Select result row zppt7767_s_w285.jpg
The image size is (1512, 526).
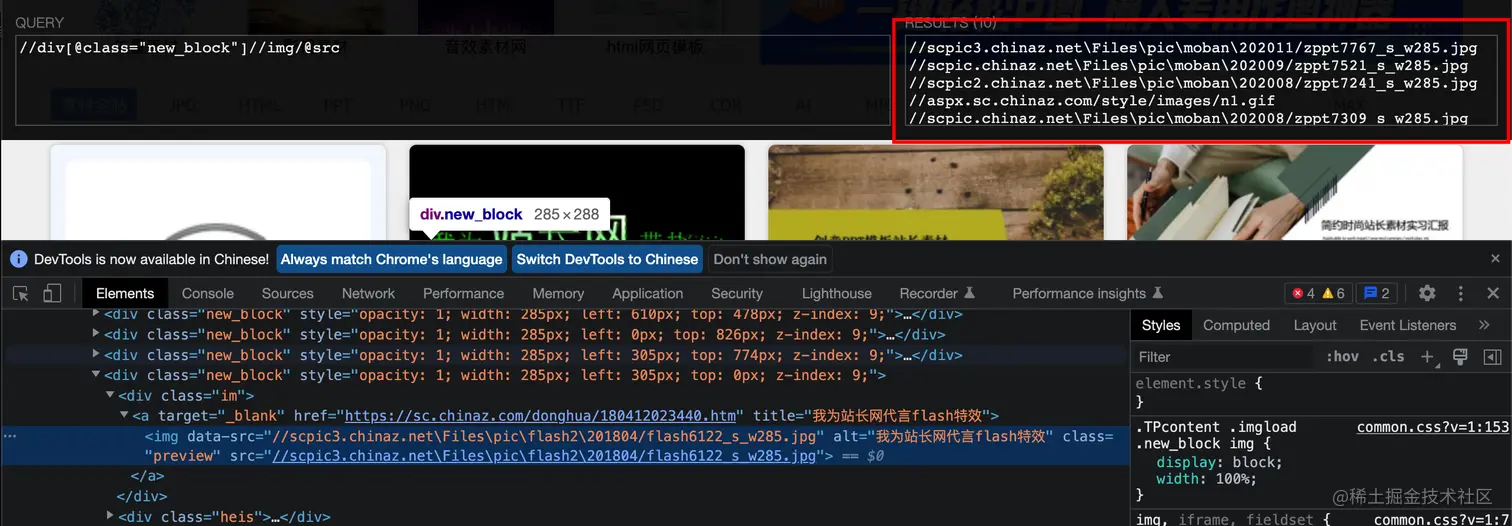[1193, 48]
